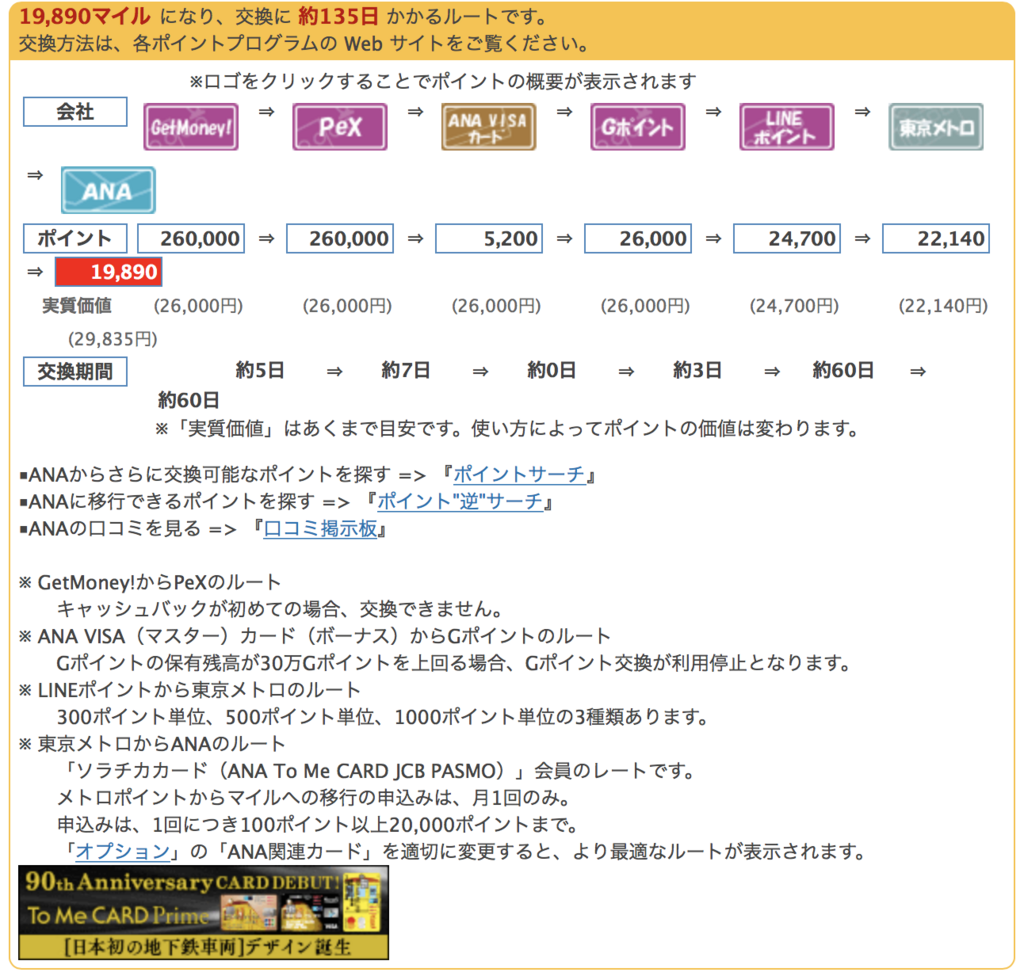Click the LINEポイントから東京メトロのルート note heading
Screen dimensions: 1024x976
pos(199,690)
